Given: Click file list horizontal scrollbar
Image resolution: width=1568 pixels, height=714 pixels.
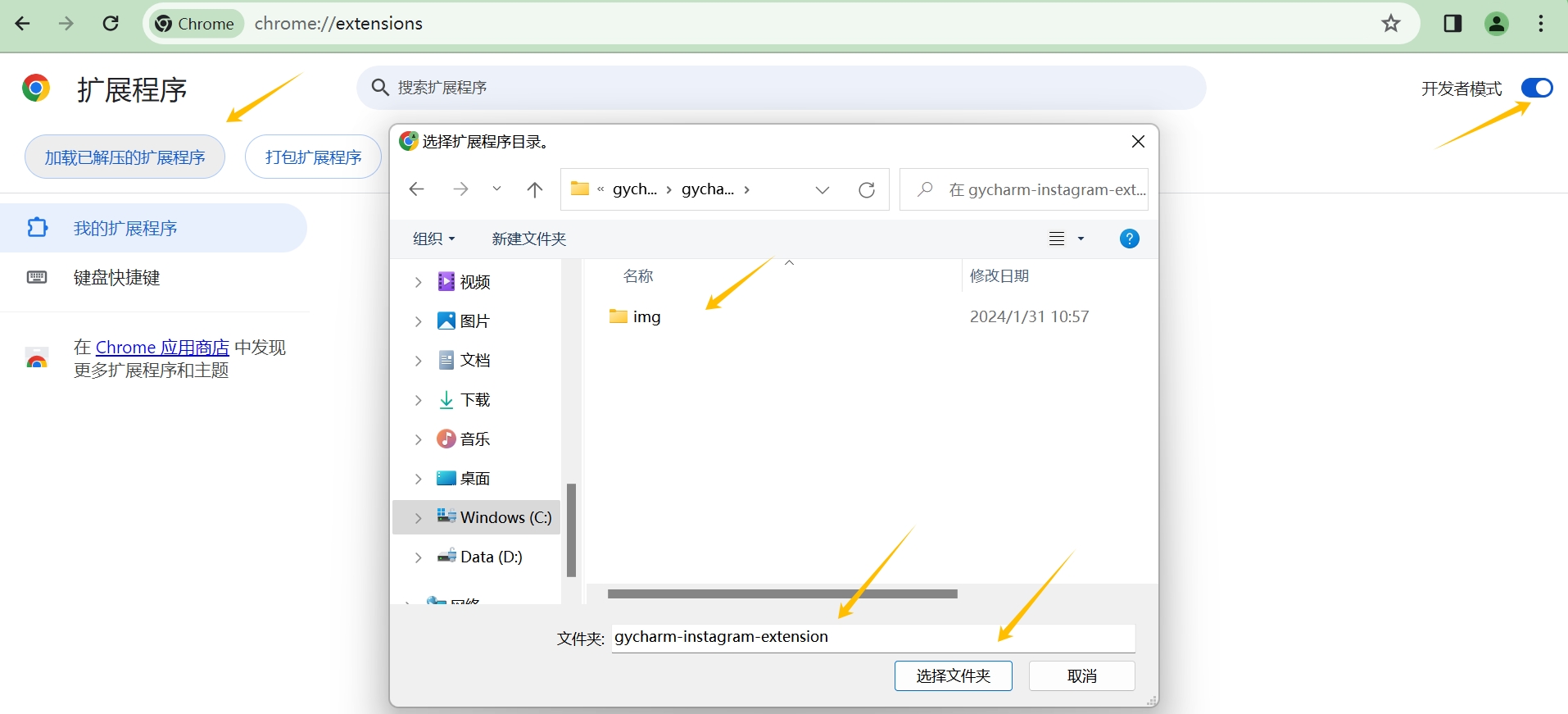Looking at the screenshot, I should point(782,593).
